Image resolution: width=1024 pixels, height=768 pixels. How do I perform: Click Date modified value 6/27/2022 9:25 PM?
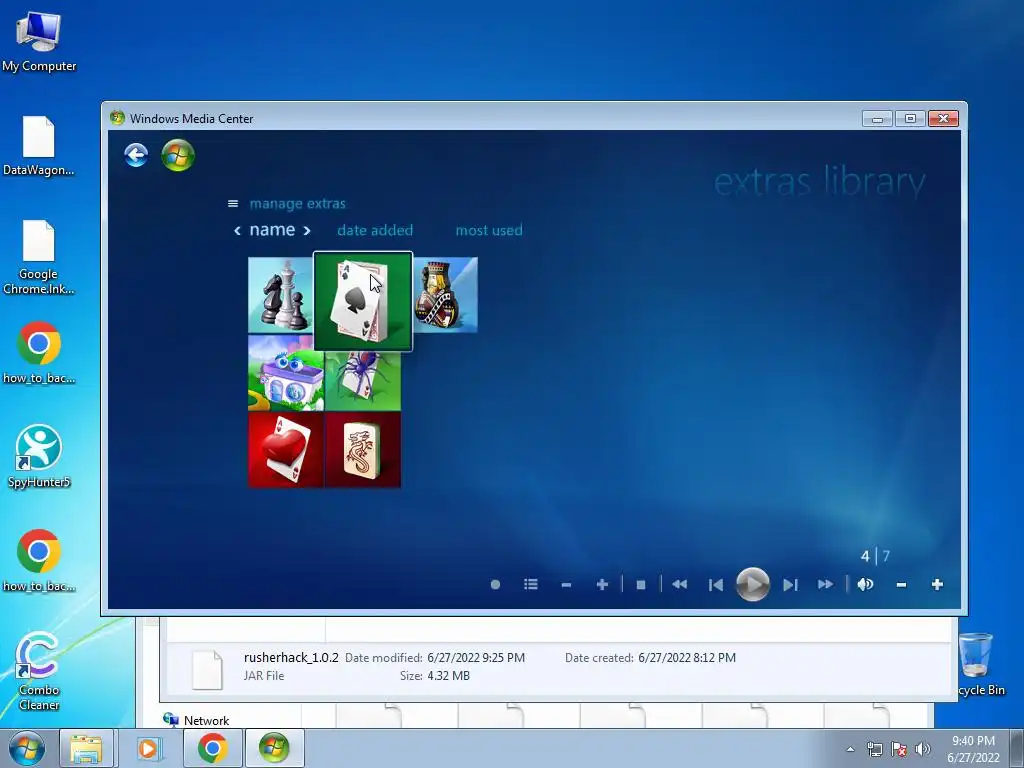click(x=476, y=658)
